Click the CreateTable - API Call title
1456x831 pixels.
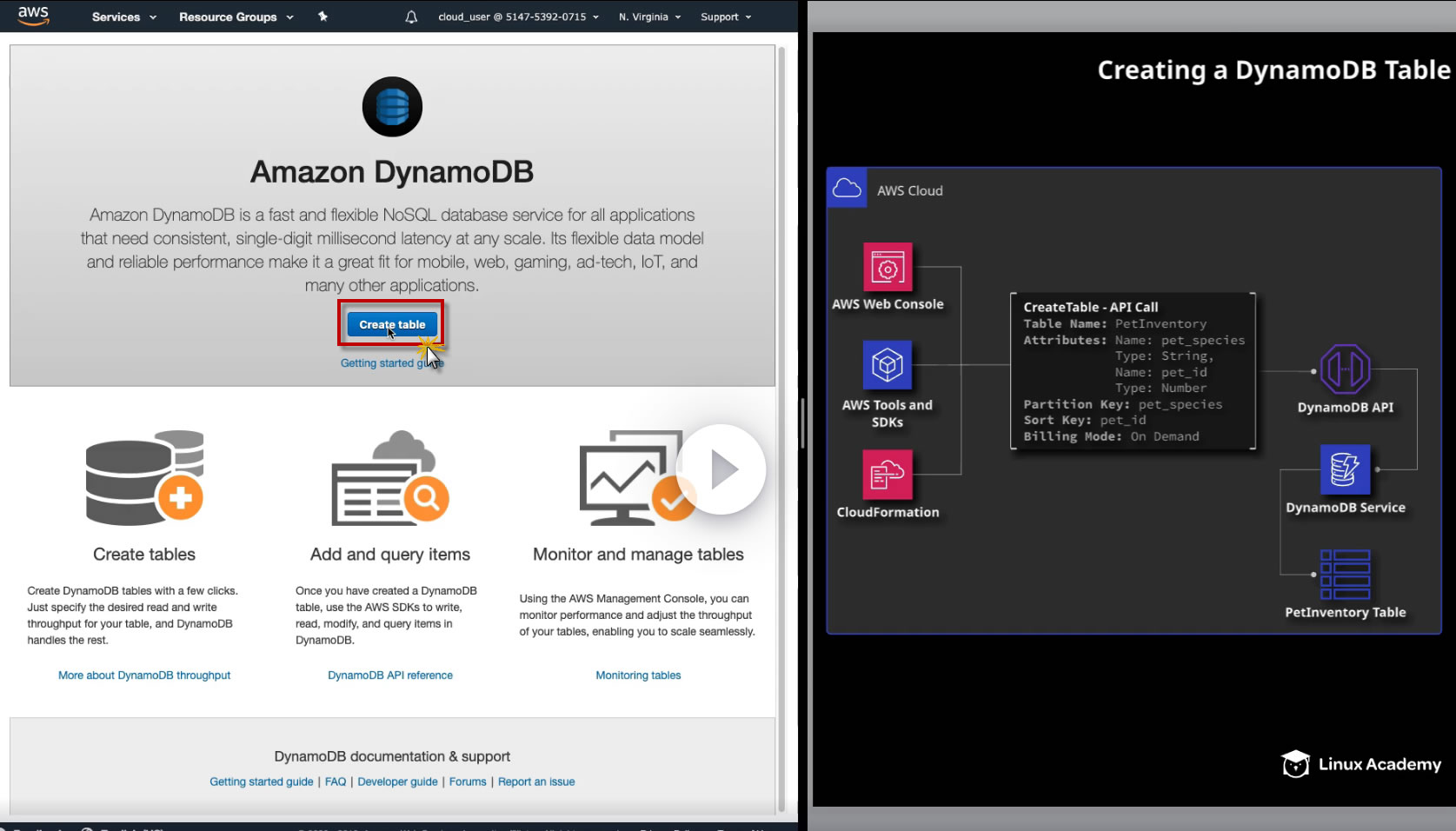[1091, 307]
